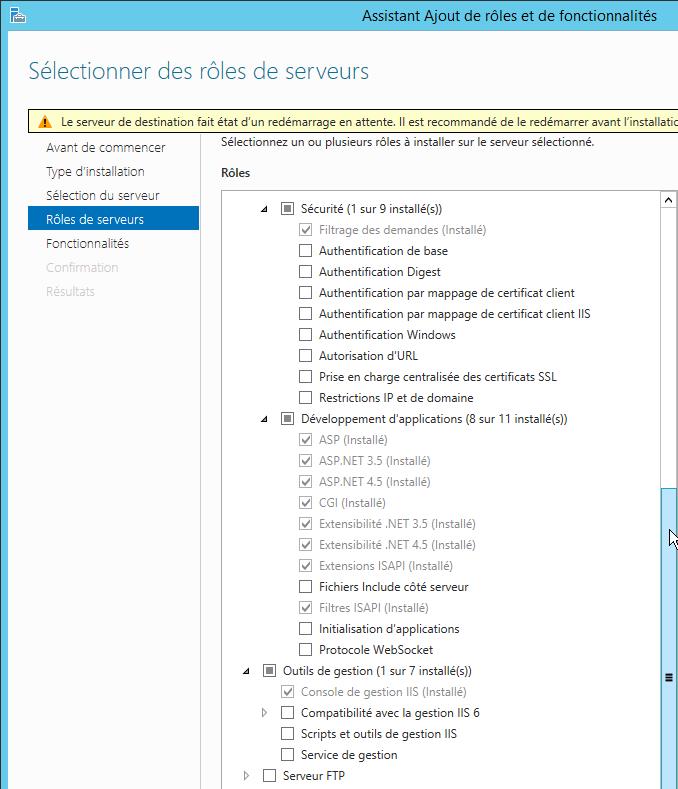Toggle the Développement d'applications group checkbox
The width and height of the screenshot is (678, 789).
pos(287,419)
